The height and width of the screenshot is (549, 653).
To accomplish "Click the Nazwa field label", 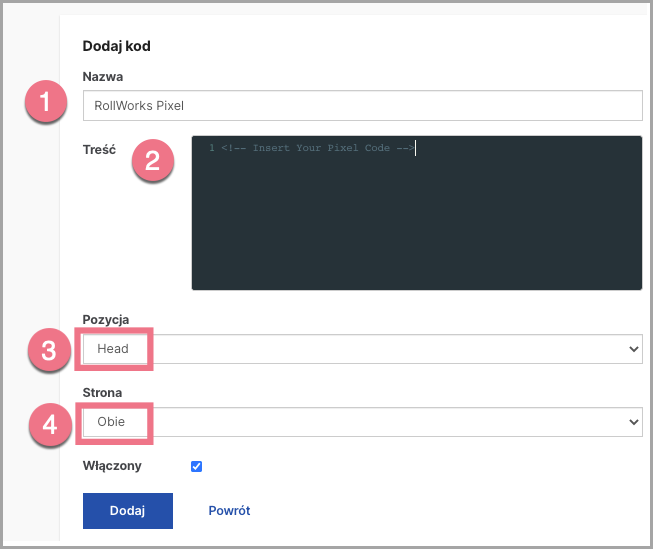I will coord(103,77).
